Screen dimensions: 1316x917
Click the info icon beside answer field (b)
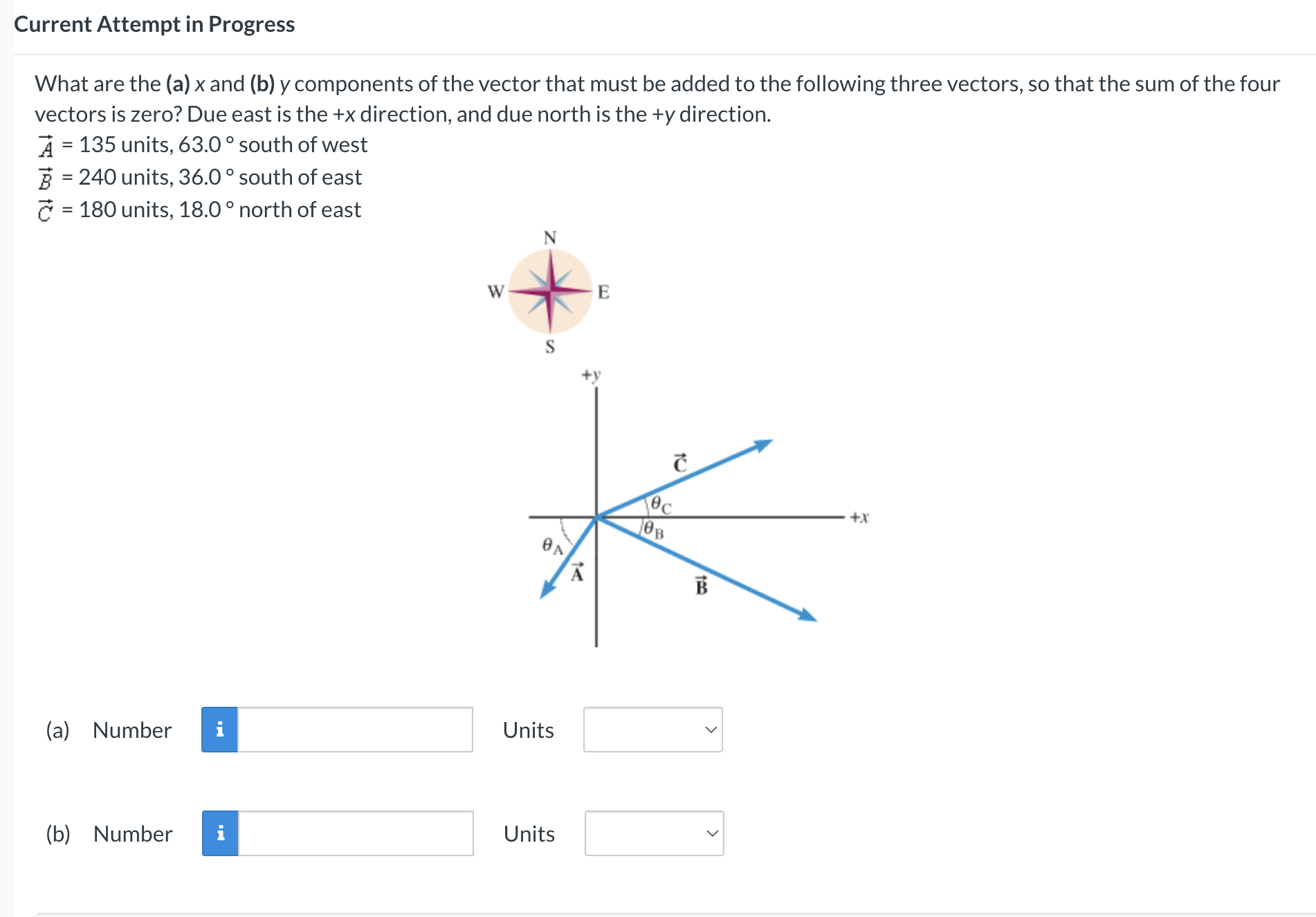[220, 834]
